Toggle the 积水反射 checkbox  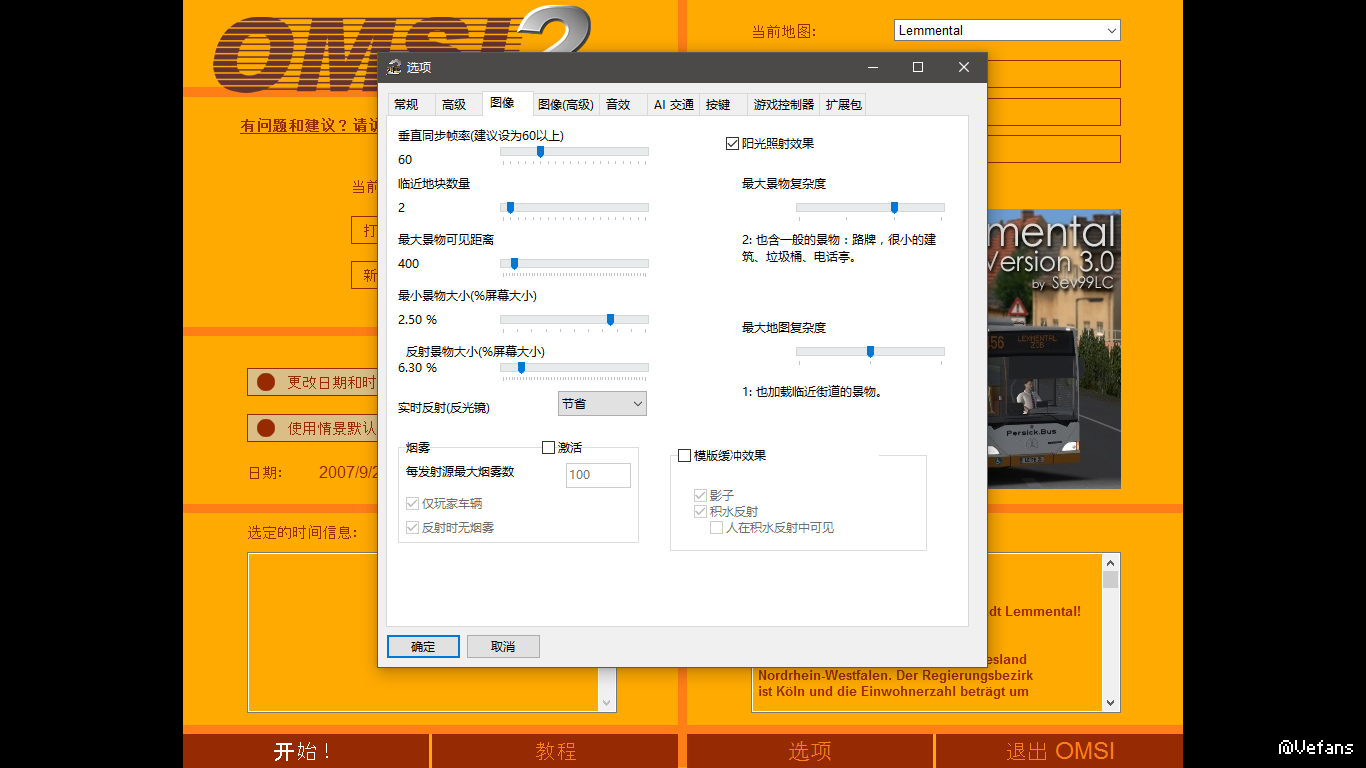pos(701,512)
